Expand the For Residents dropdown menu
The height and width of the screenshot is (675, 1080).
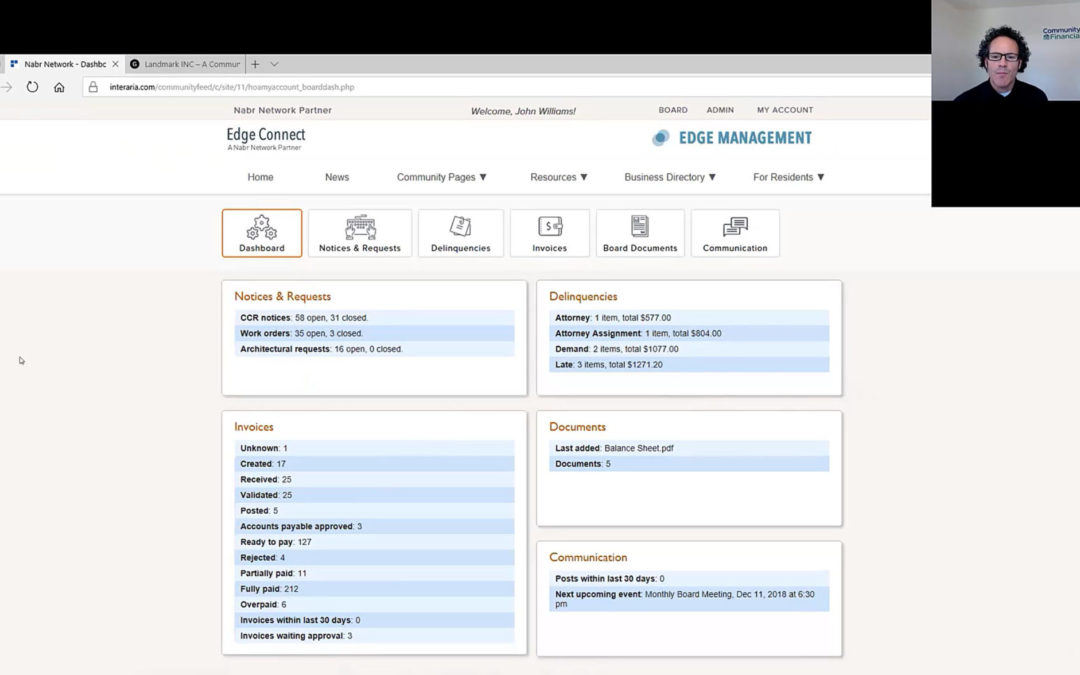(788, 177)
